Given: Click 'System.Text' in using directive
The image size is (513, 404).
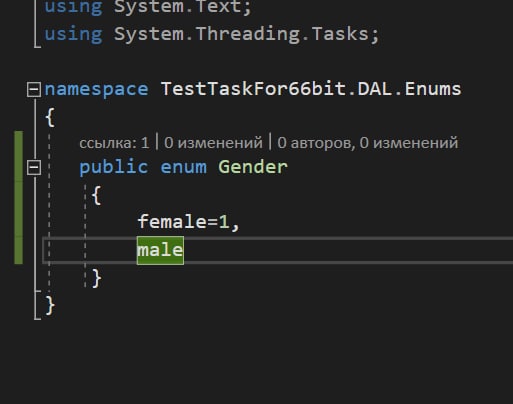Looking at the screenshot, I should [178, 7].
